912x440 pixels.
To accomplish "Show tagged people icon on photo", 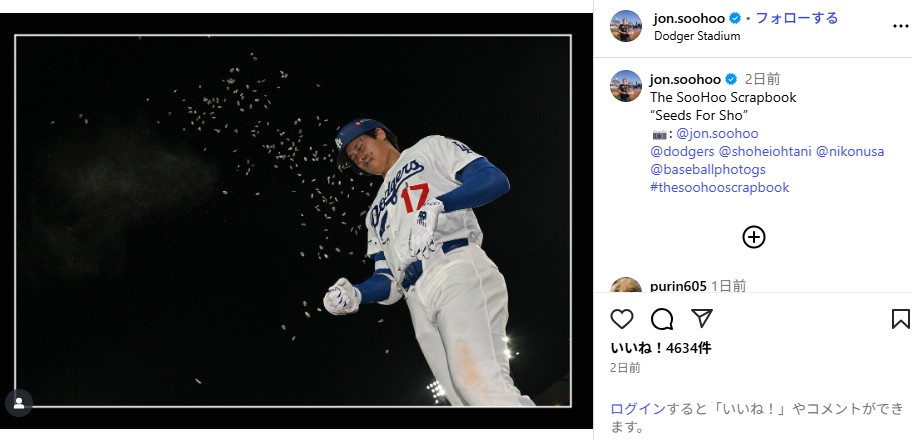I will click(19, 402).
